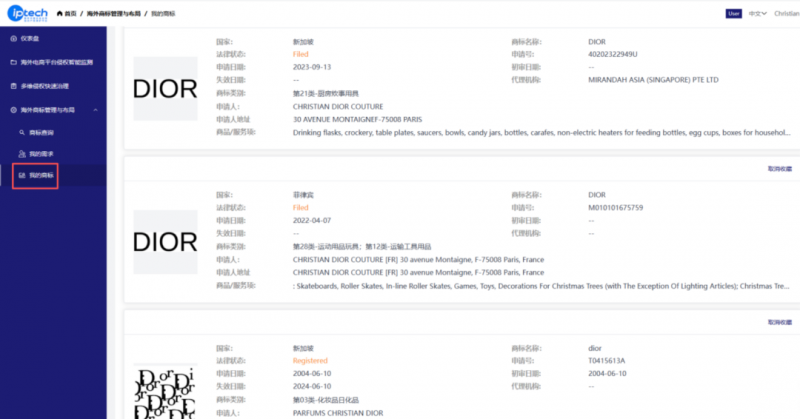The image size is (800, 419).
Task: Select 商标查询 in the sidebar
Action: click(42, 131)
